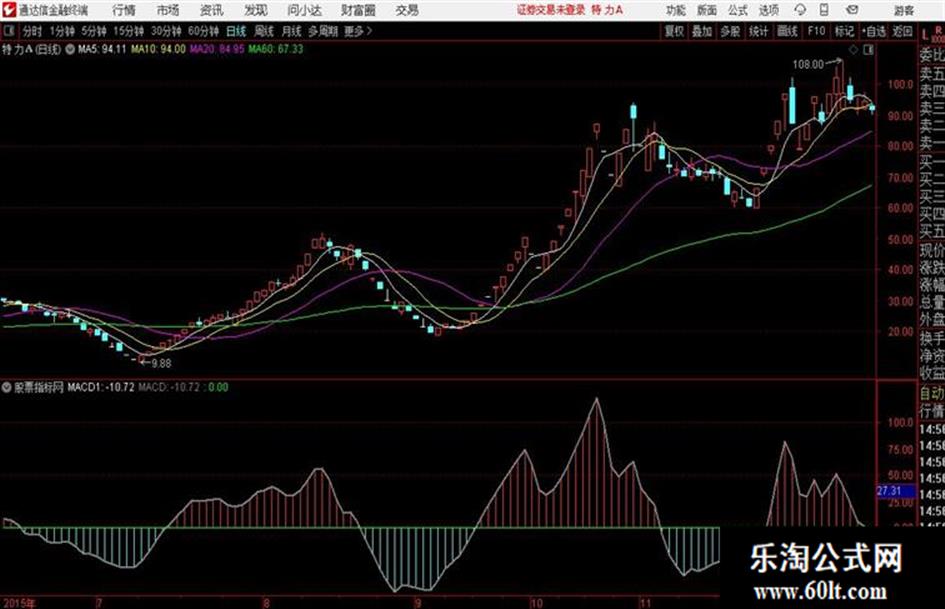This screenshot has height=609, width=945.
Task: Click the panel layout icon beside the diamond
Action: click(868, 50)
